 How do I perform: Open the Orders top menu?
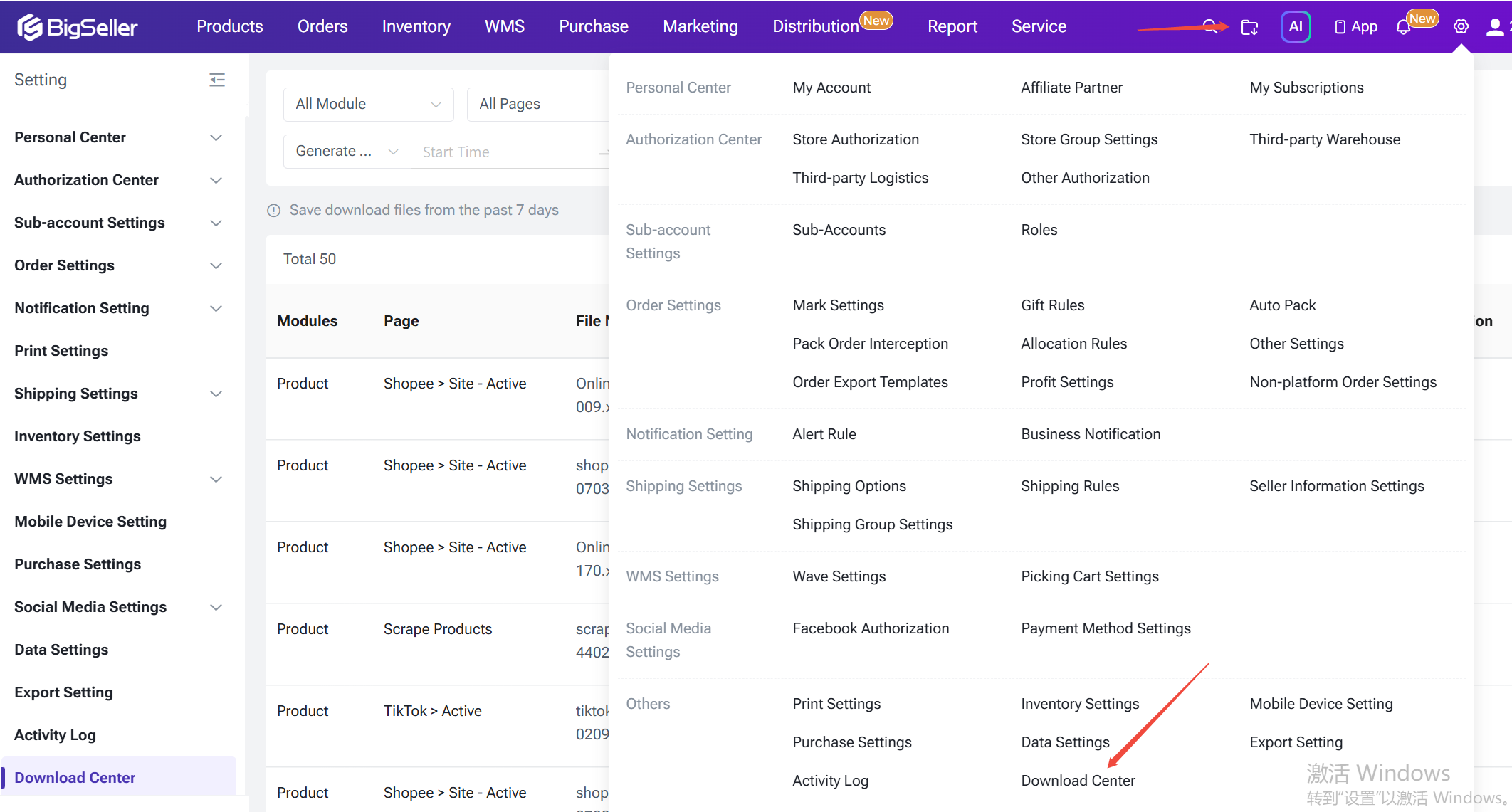tap(322, 26)
